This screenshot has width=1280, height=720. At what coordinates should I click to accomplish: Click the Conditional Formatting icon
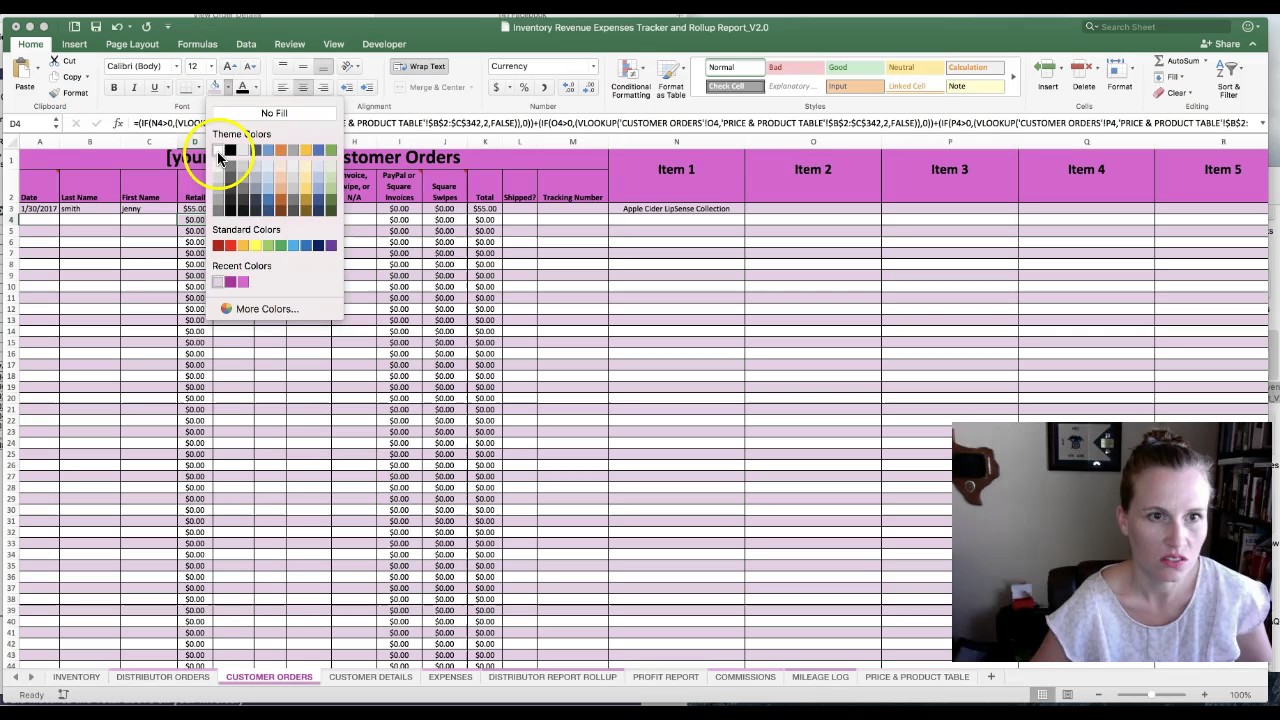[630, 70]
